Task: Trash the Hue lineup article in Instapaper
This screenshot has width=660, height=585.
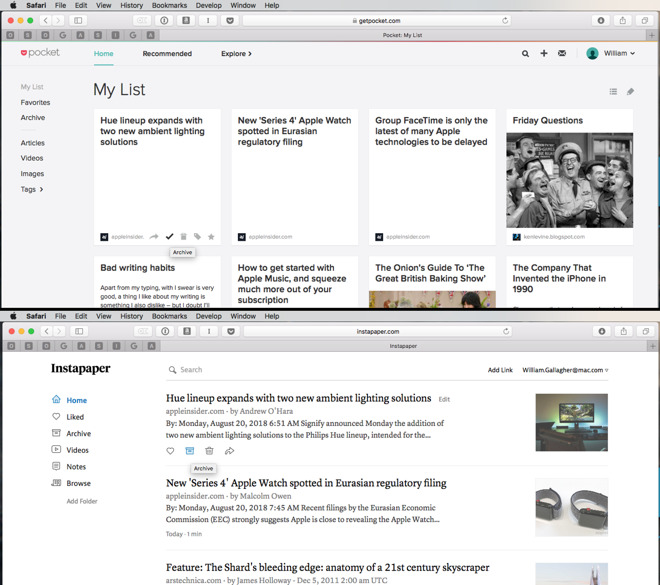Action: pyautogui.click(x=209, y=451)
